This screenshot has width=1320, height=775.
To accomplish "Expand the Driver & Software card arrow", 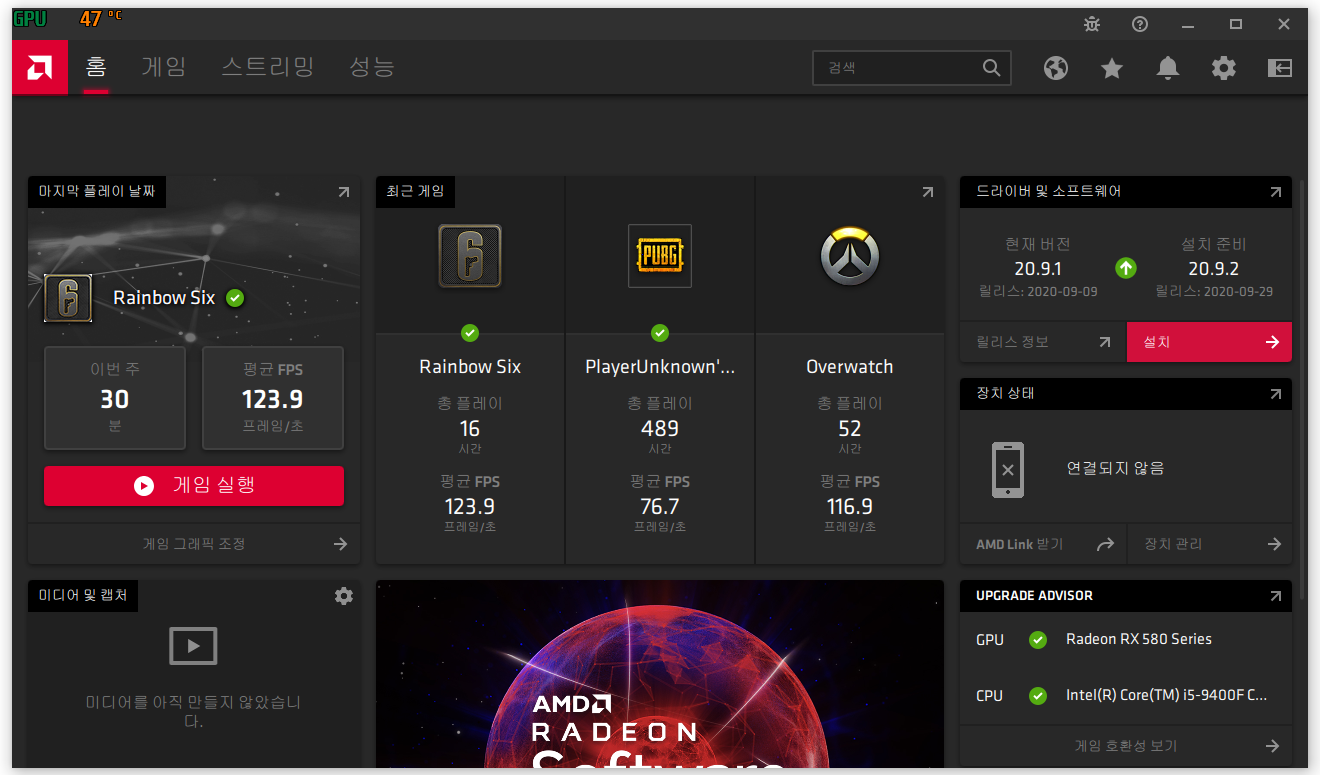I will 1275,192.
